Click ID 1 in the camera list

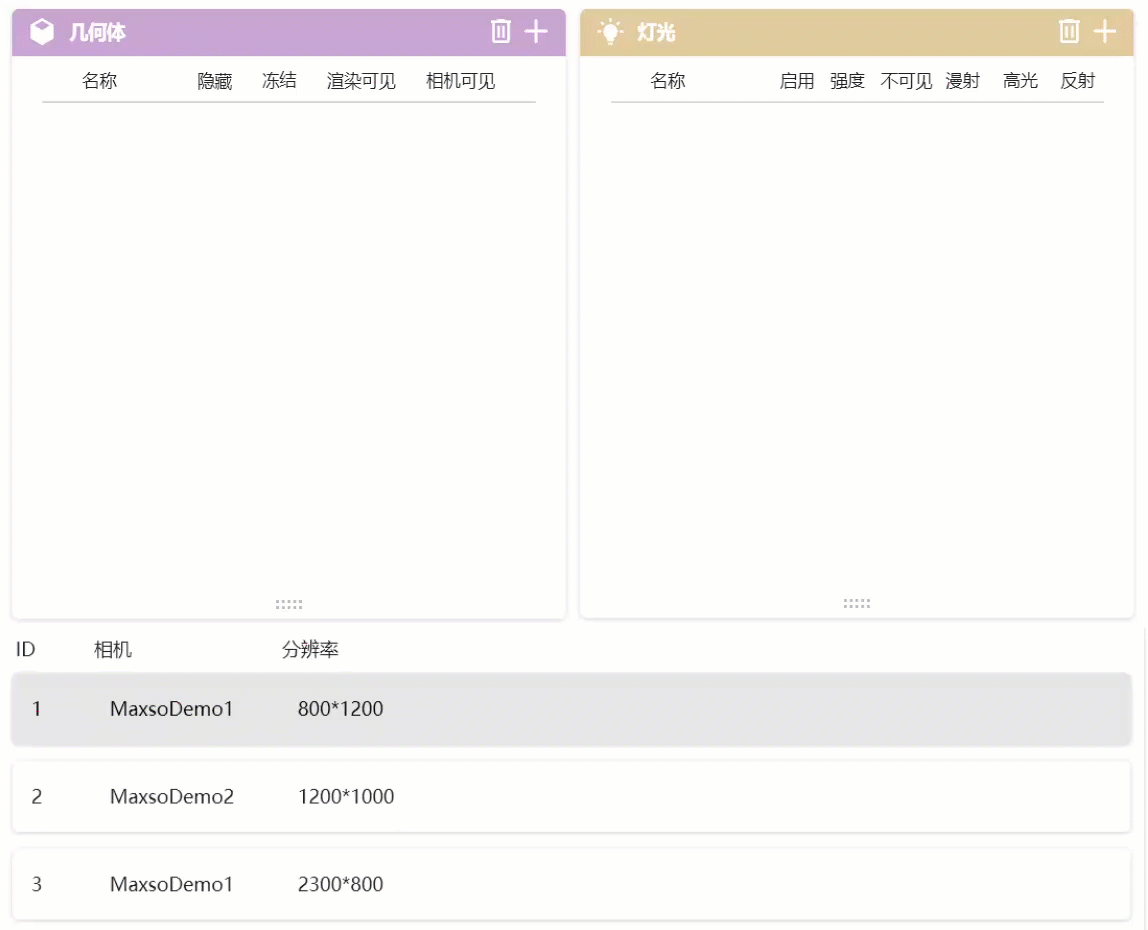point(37,709)
